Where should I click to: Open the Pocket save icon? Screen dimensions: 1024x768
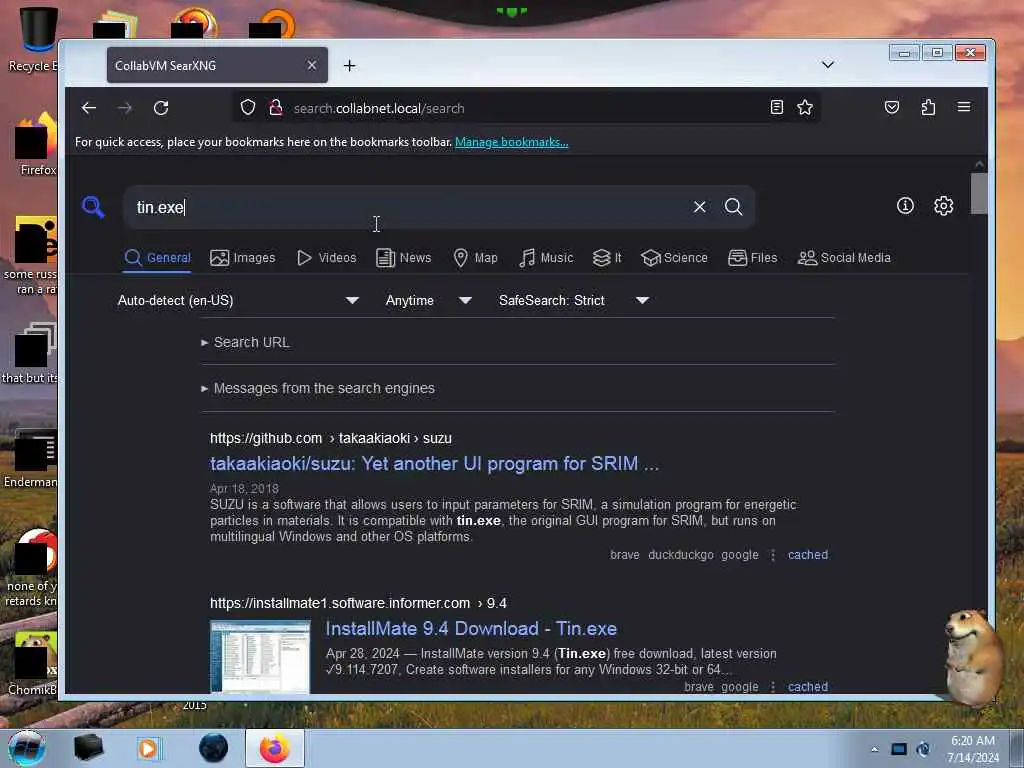coord(891,107)
